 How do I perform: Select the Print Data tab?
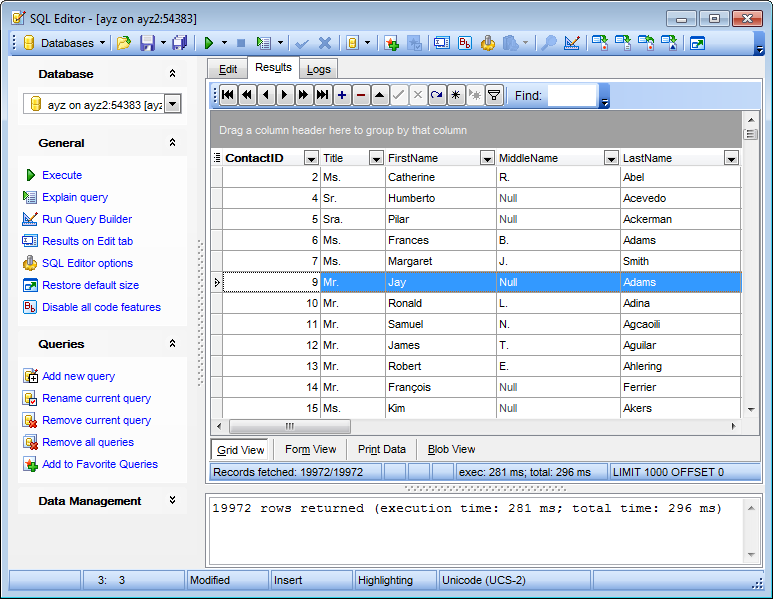click(382, 449)
